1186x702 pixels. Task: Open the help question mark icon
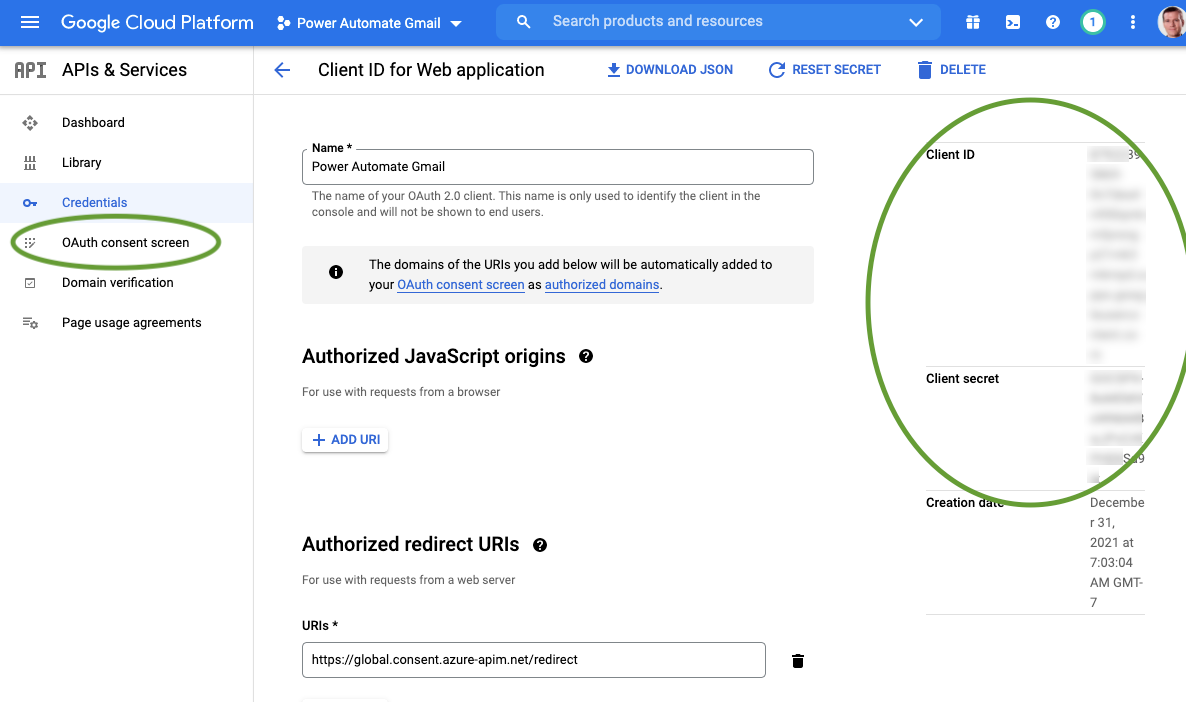pyautogui.click(x=1052, y=21)
